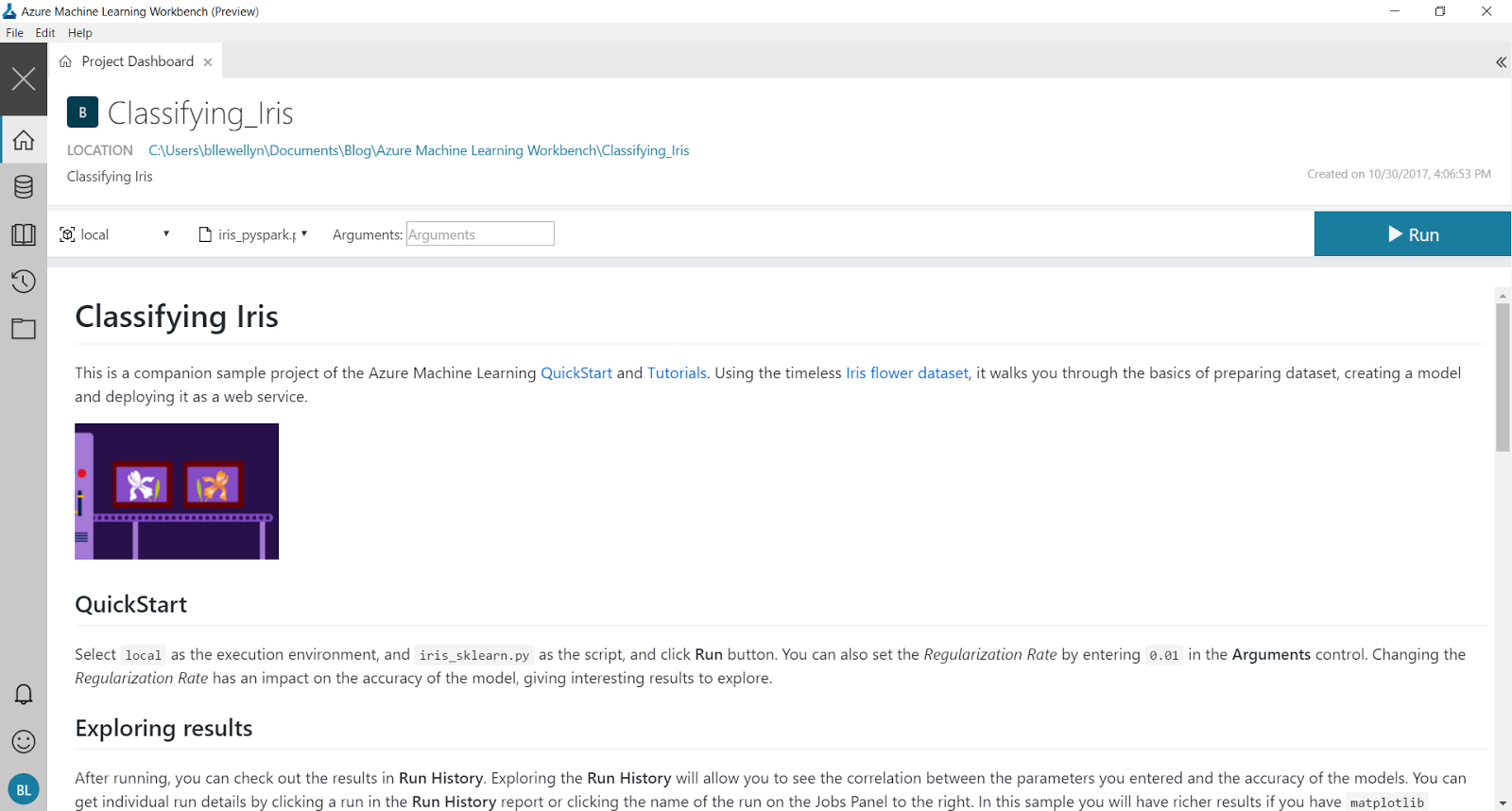Image resolution: width=1512 pixels, height=811 pixels.
Task: Click the local compute target icon
Action: tap(67, 234)
